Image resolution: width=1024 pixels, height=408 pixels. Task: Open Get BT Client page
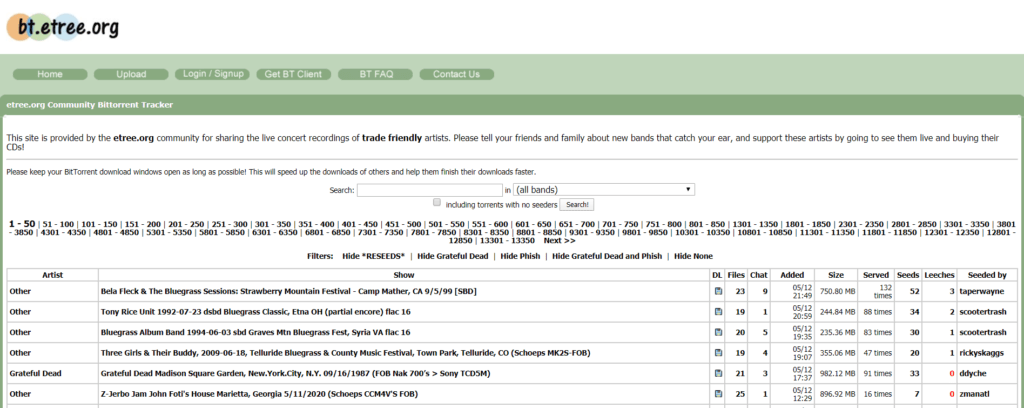tap(293, 74)
